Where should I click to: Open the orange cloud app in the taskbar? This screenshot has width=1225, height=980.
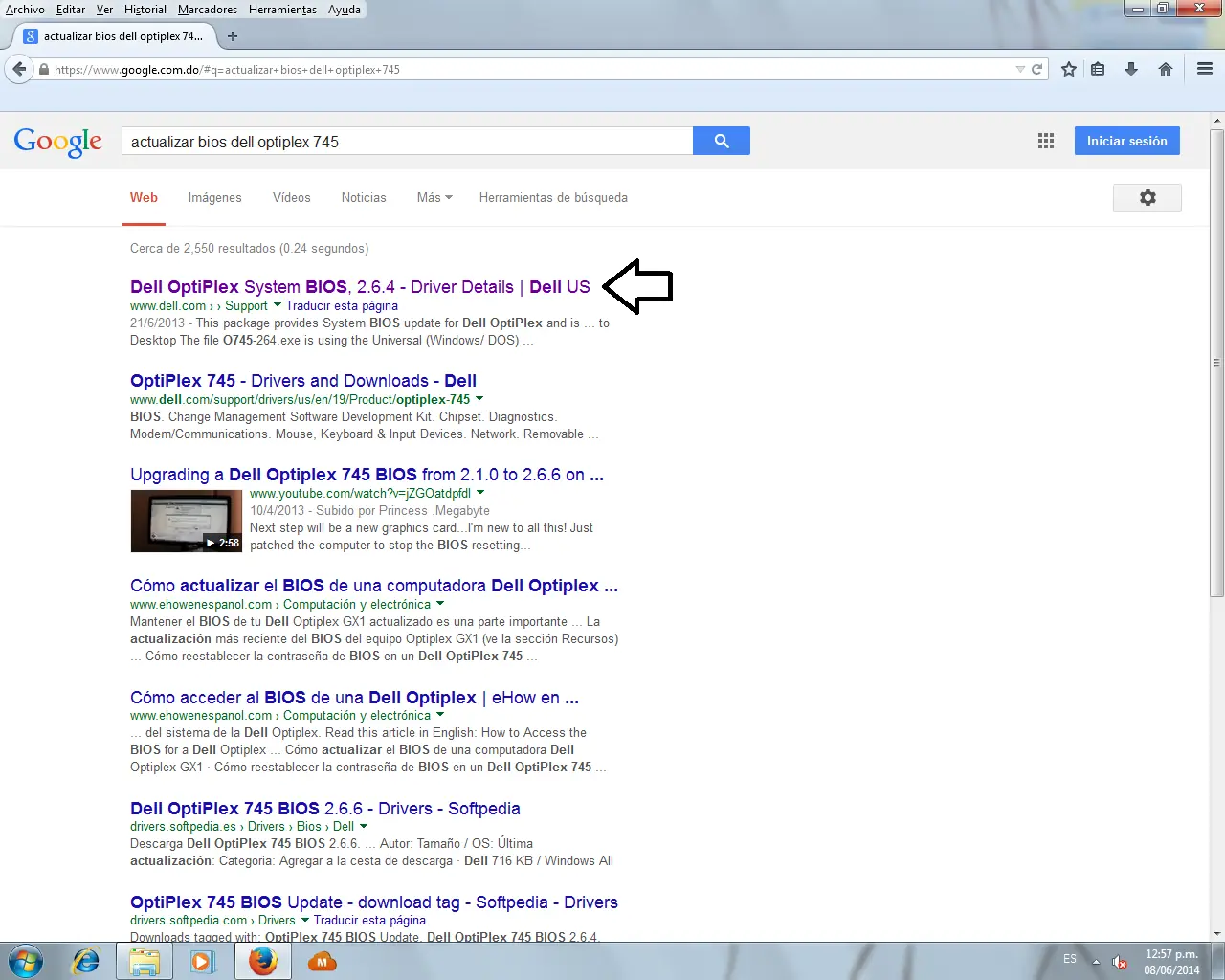(x=322, y=961)
